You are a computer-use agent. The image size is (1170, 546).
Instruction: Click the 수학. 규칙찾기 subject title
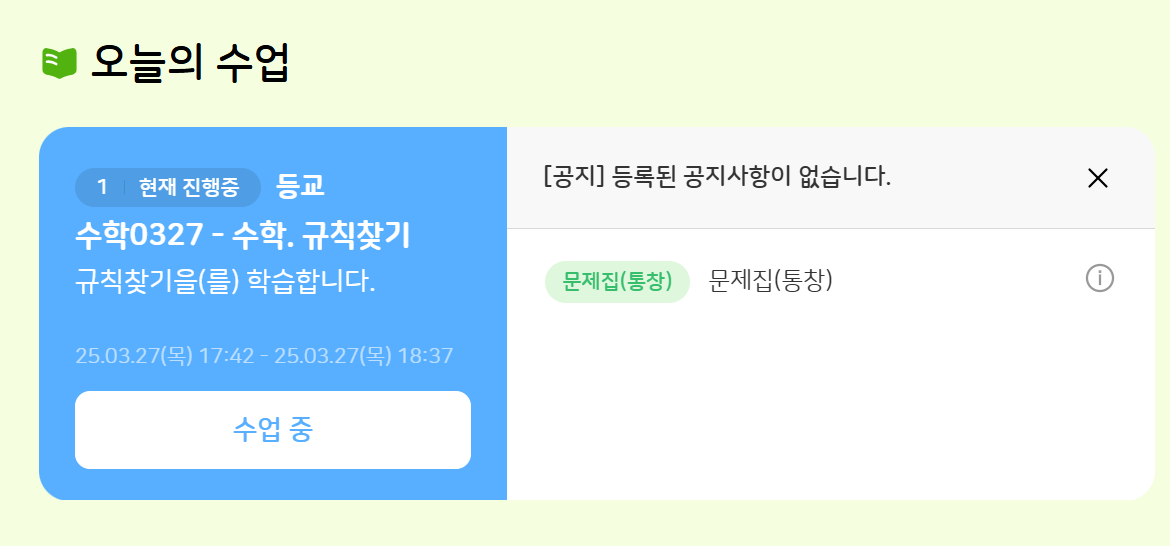coord(321,236)
